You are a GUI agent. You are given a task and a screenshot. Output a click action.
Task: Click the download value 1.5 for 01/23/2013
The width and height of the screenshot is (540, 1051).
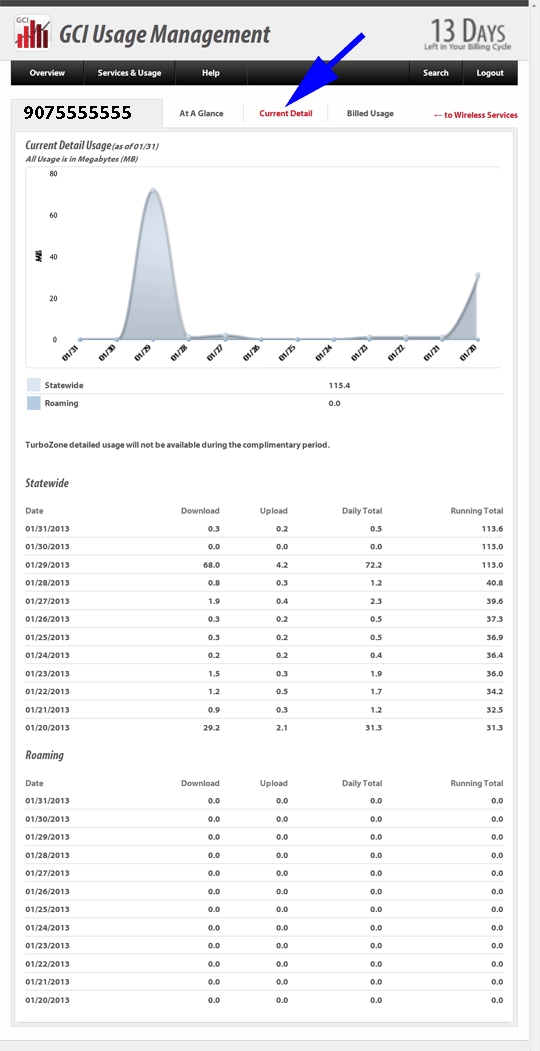pos(213,673)
